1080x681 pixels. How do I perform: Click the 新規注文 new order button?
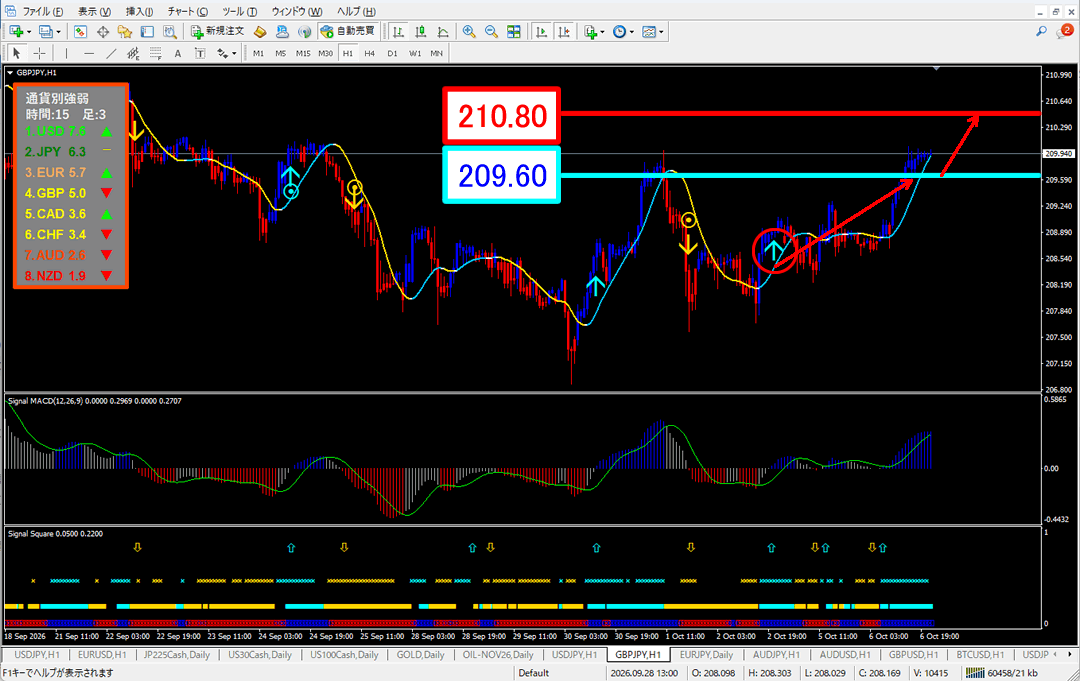coord(218,32)
